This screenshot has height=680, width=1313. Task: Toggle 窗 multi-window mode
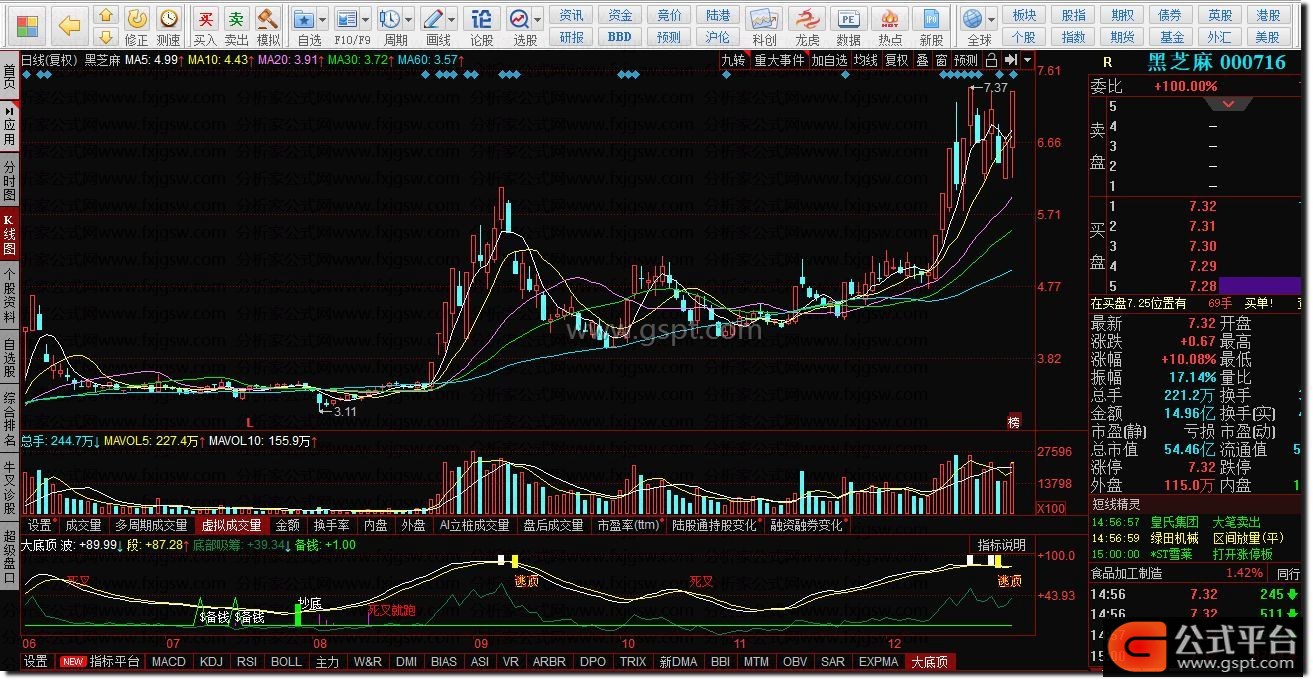(x=941, y=60)
